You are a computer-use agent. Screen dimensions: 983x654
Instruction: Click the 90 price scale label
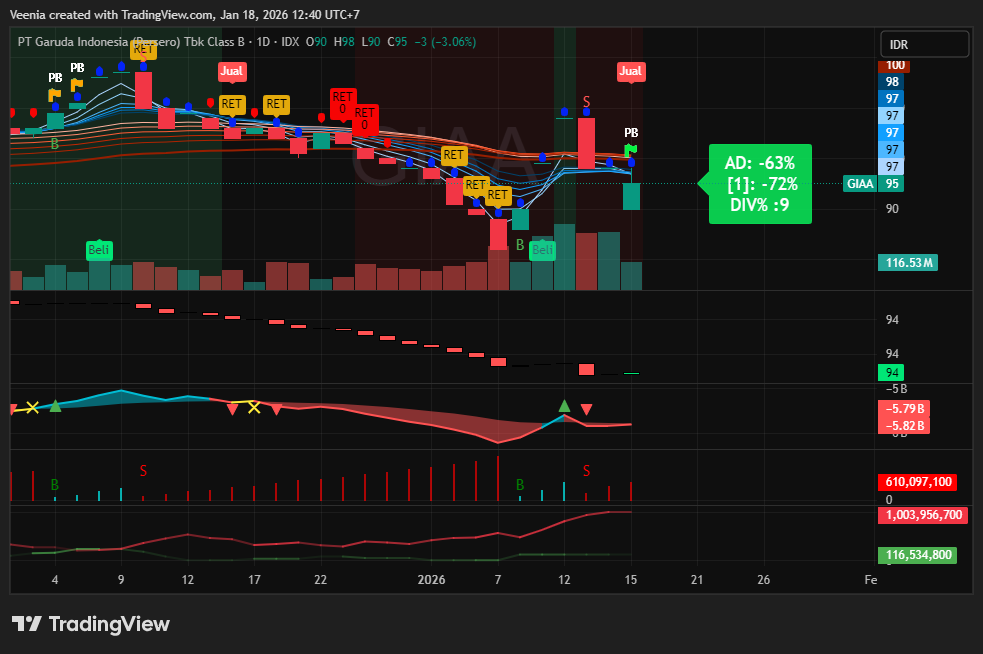tap(892, 209)
